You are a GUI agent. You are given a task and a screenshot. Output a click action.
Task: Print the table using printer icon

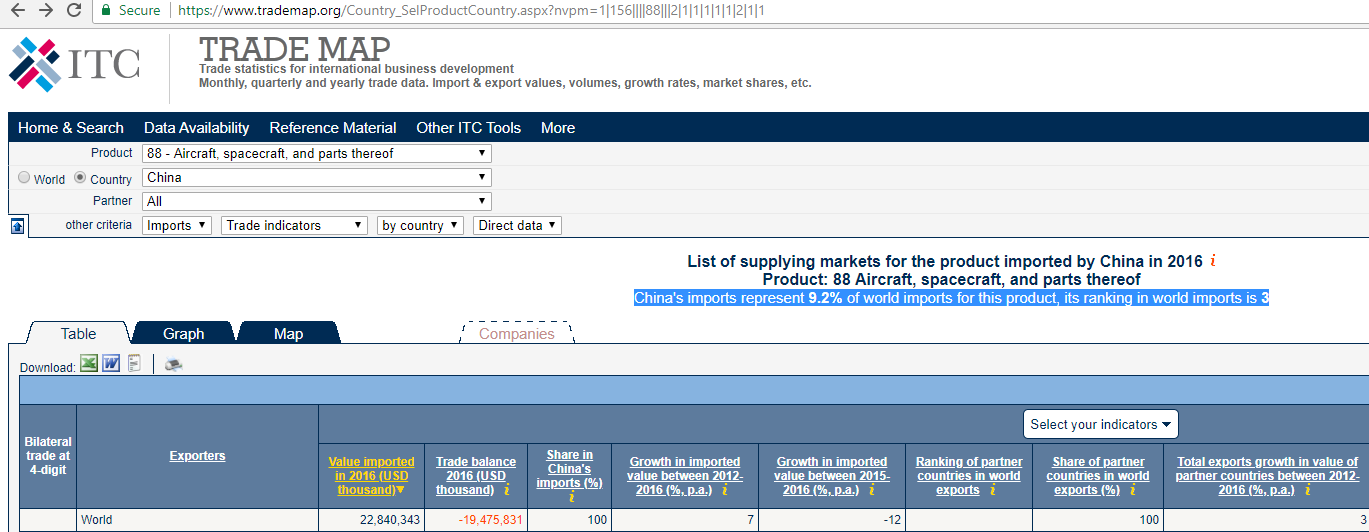[174, 365]
